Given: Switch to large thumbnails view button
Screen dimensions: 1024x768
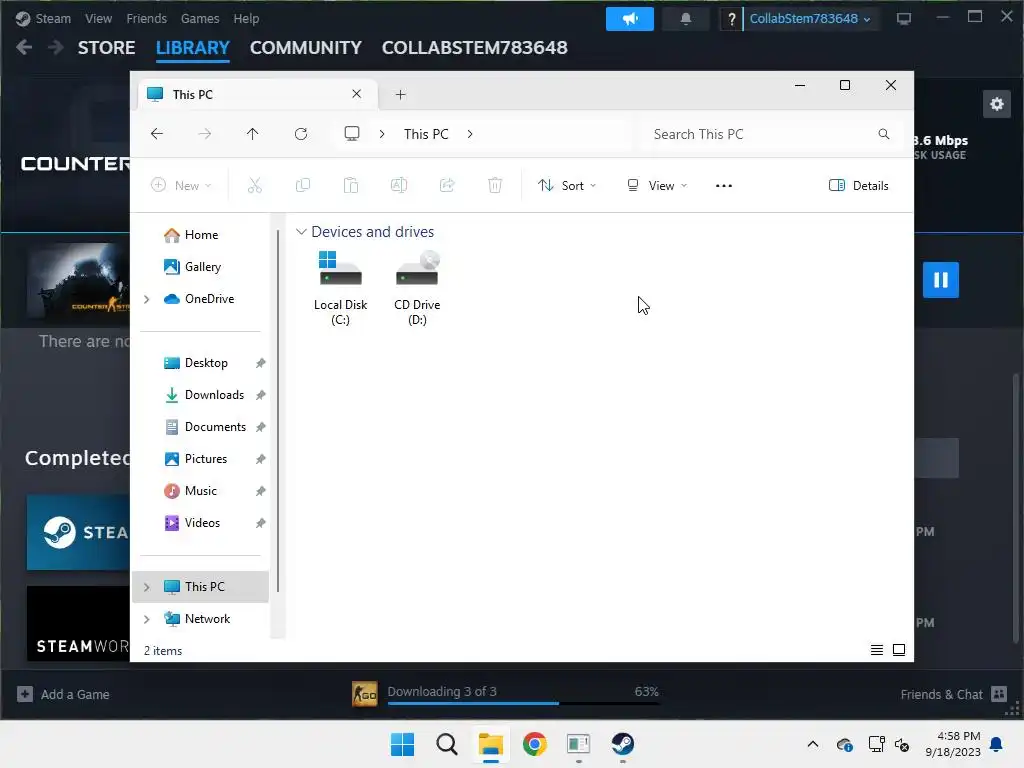Looking at the screenshot, I should coord(899,650).
